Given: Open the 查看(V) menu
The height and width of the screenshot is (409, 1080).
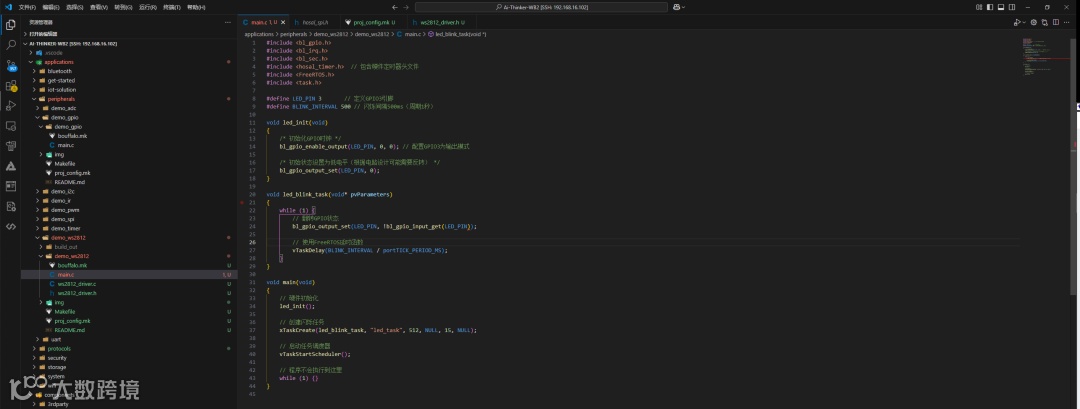Looking at the screenshot, I should pyautogui.click(x=98, y=7).
